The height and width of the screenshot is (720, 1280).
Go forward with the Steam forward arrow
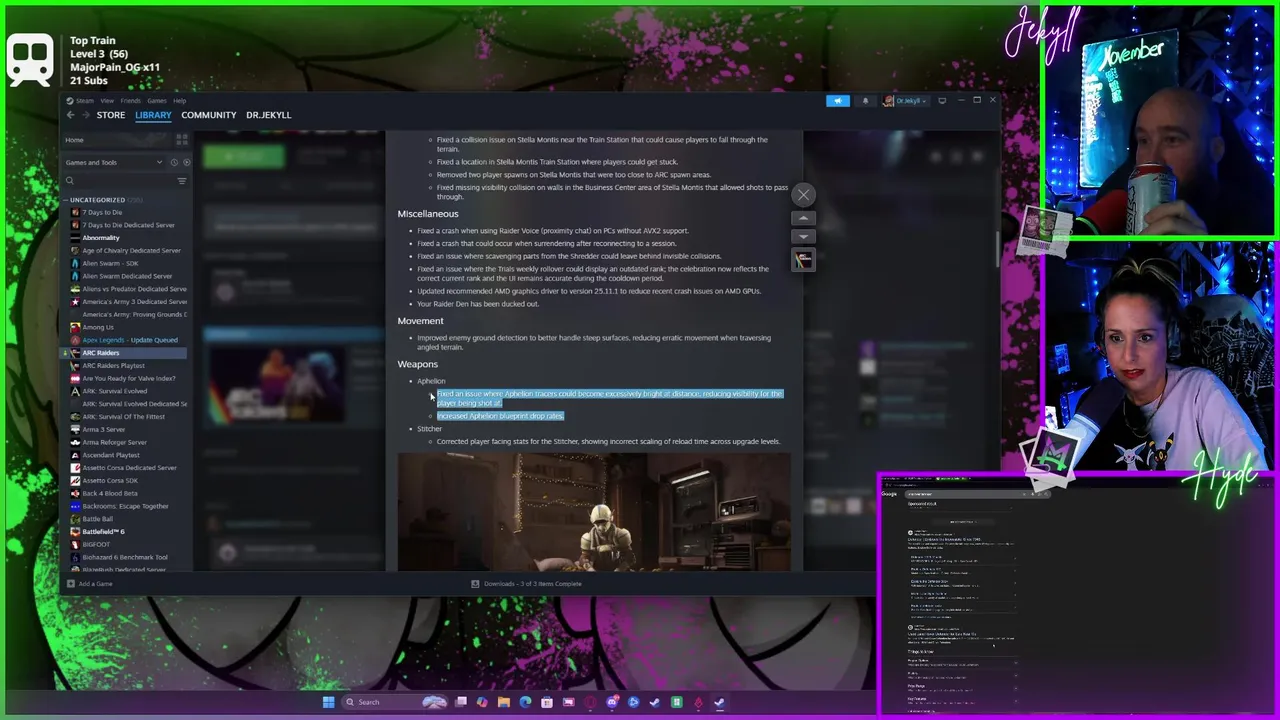pyautogui.click(x=84, y=115)
